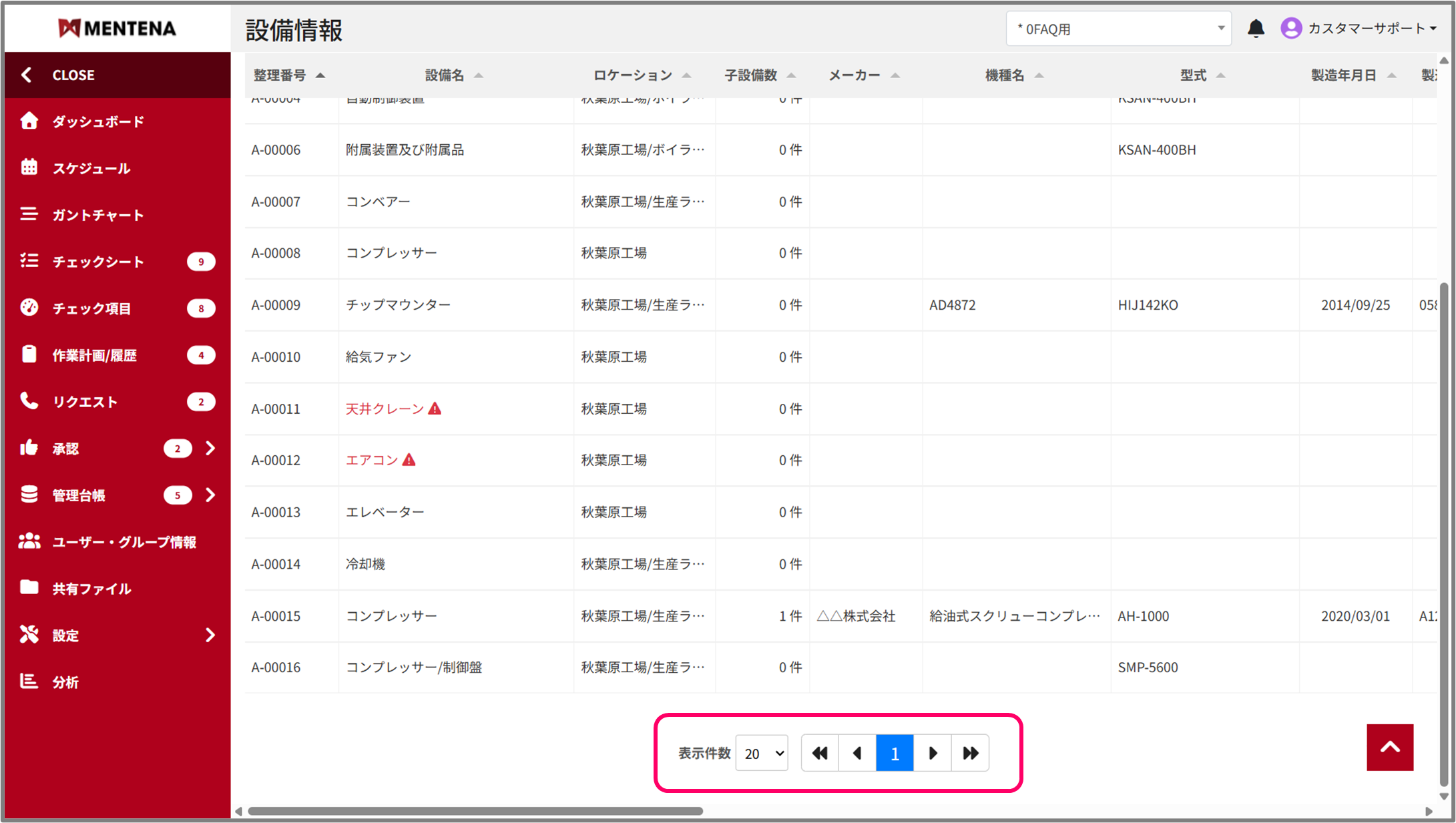Click the next page arrow in pagination
Image resolution: width=1456 pixels, height=823 pixels.
click(x=933, y=753)
